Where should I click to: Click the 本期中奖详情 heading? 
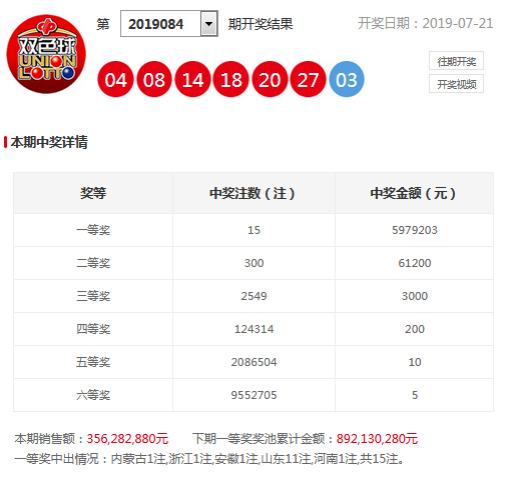click(49, 142)
